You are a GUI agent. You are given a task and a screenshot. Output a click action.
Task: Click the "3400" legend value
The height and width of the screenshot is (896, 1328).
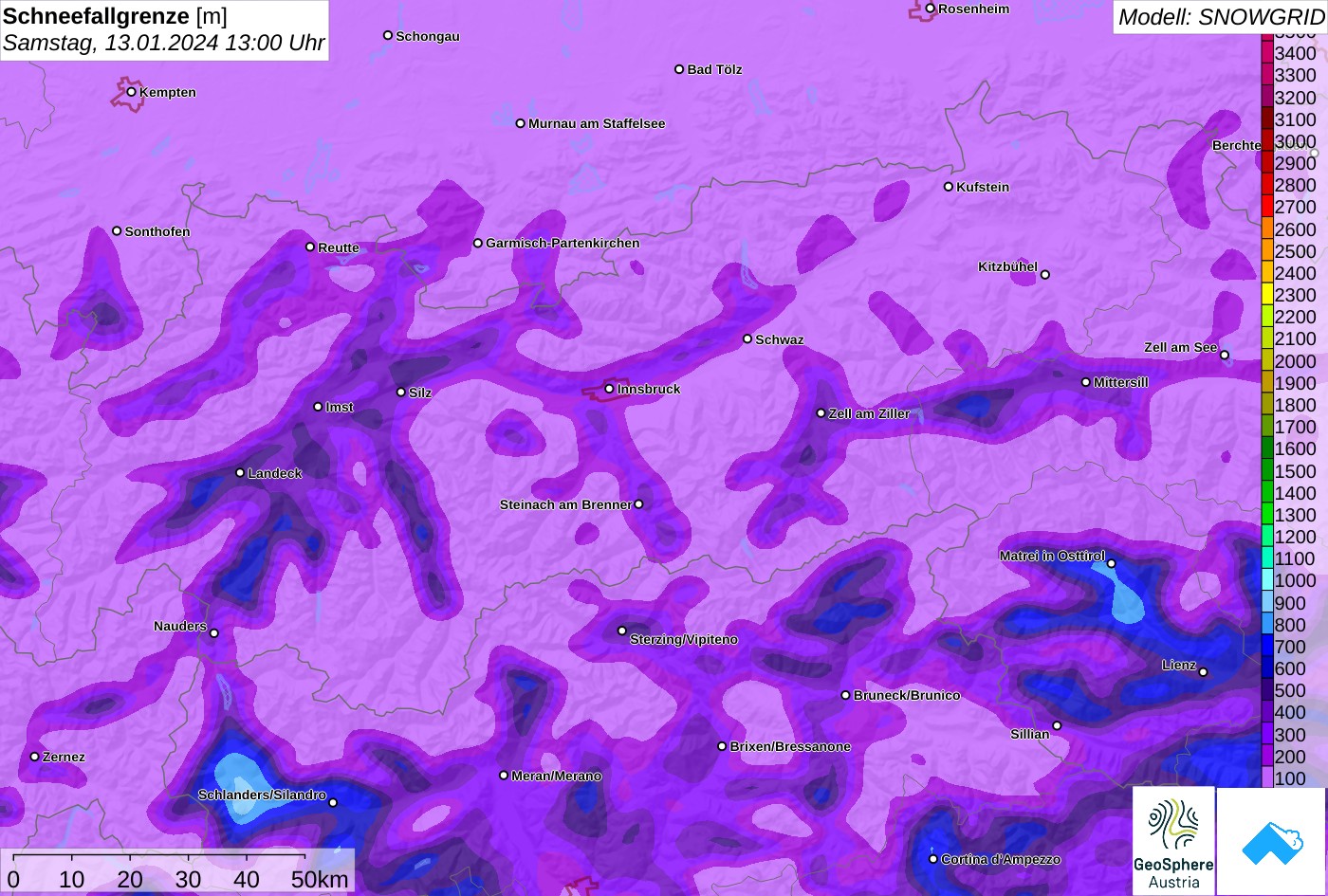(x=1296, y=54)
